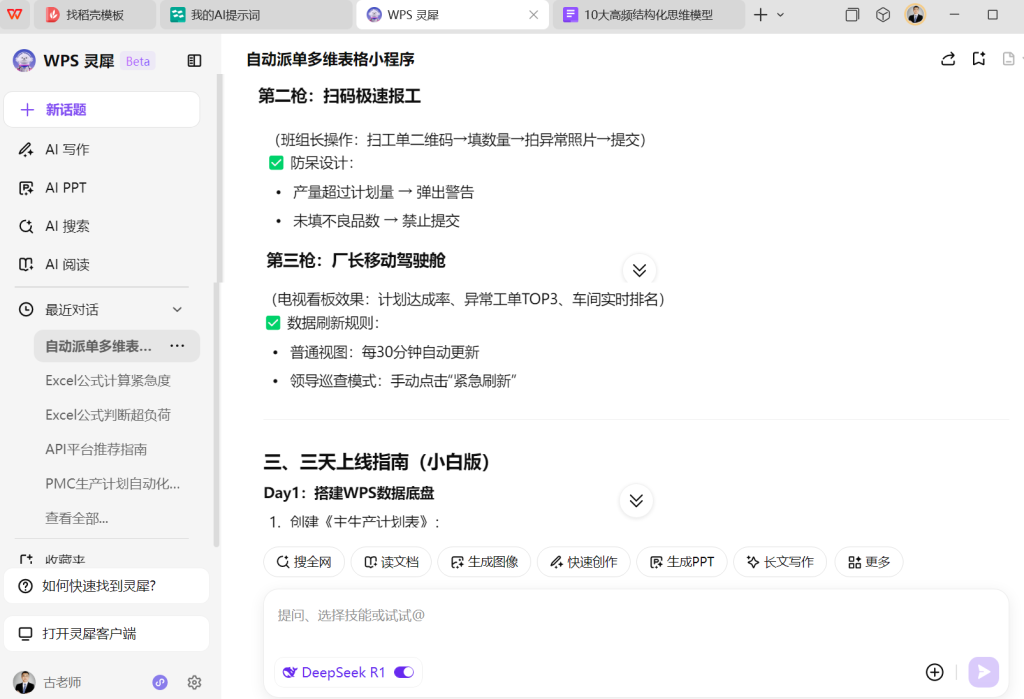Open 自动派单多维表 conversation
This screenshot has height=699, width=1024.
tap(98, 346)
